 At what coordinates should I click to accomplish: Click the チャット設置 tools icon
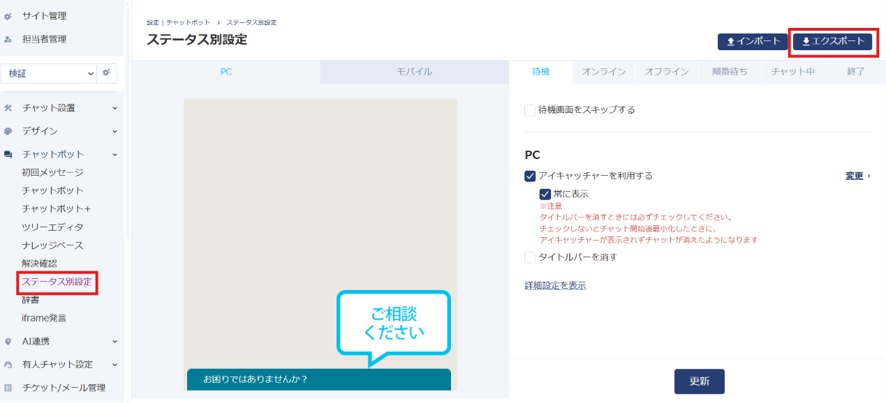point(8,108)
